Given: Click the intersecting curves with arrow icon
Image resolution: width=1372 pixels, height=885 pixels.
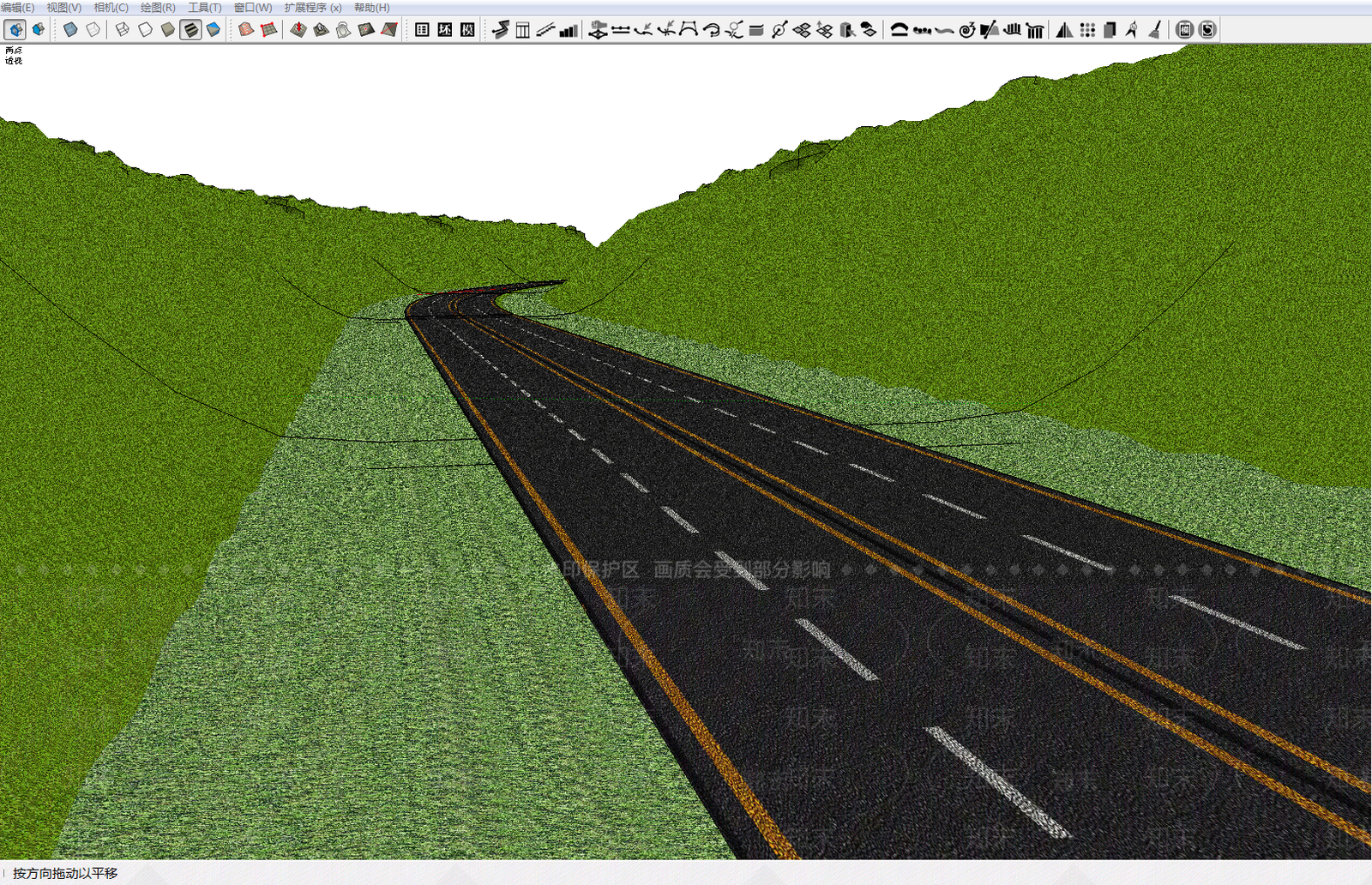Looking at the screenshot, I should click(x=665, y=30).
